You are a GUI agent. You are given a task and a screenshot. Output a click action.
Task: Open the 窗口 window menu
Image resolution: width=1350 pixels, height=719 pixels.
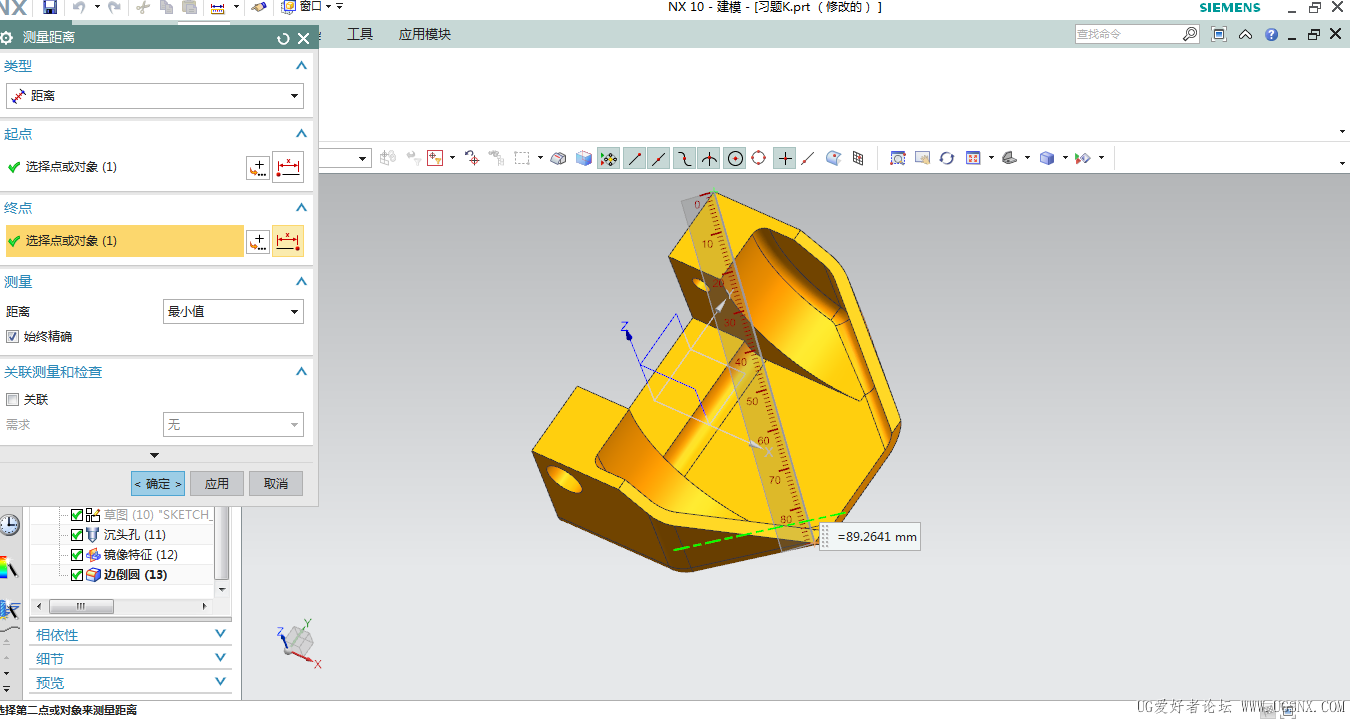tap(311, 7)
